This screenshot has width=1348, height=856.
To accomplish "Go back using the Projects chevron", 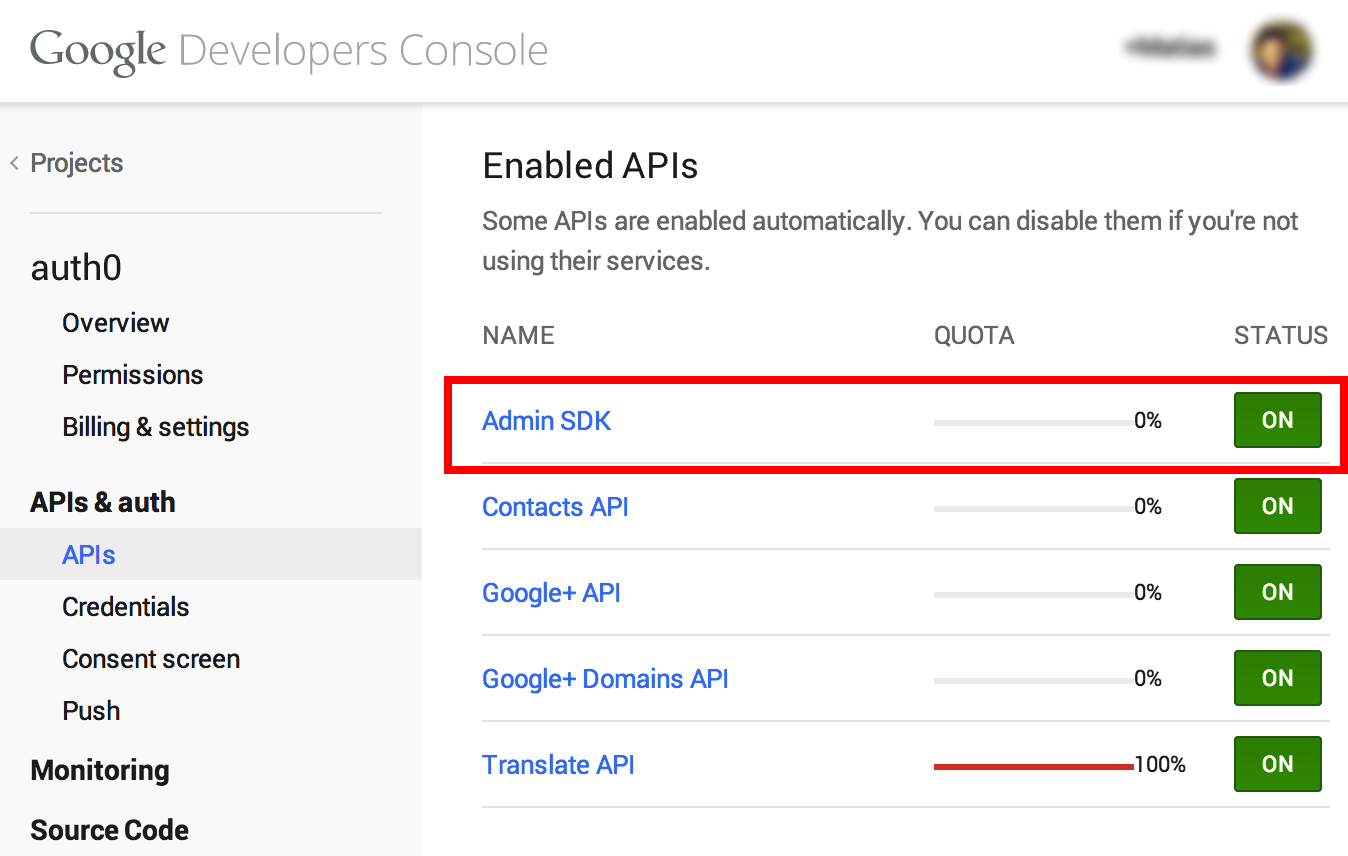I will (x=15, y=163).
